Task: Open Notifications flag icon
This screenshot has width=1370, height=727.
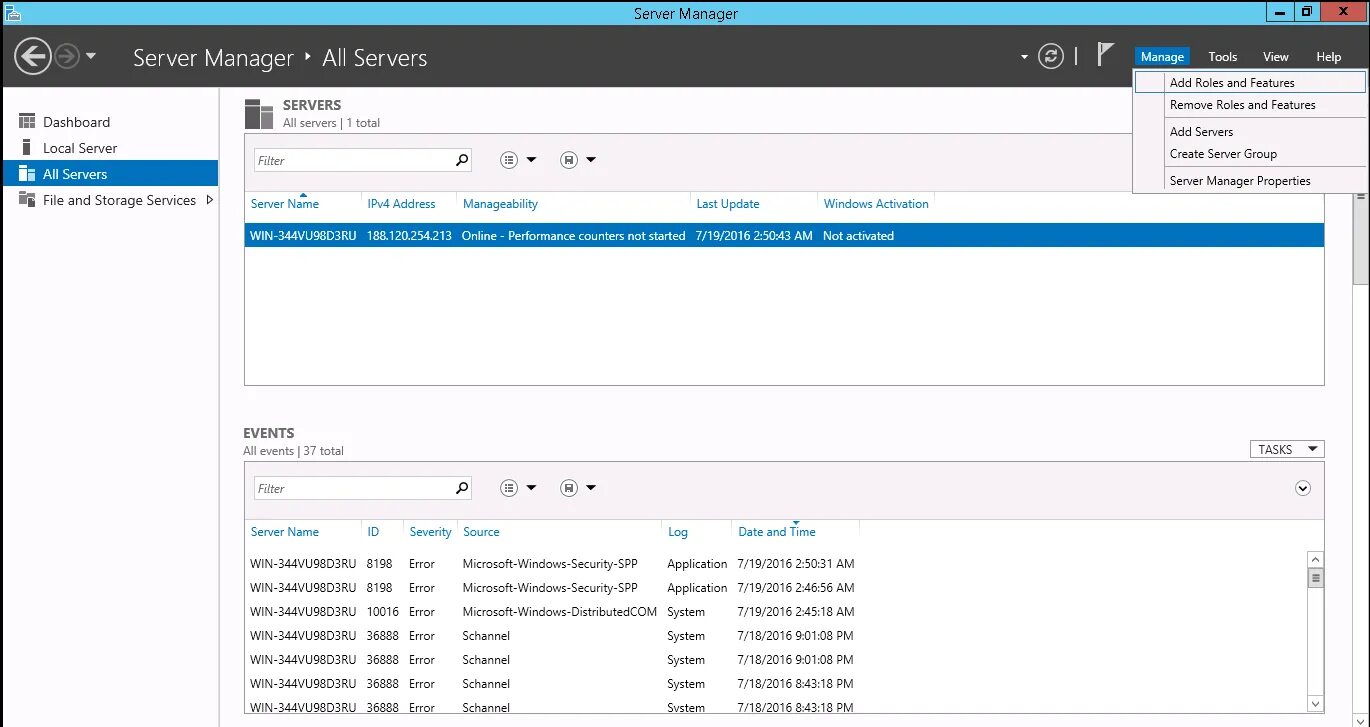Action: click(1105, 54)
